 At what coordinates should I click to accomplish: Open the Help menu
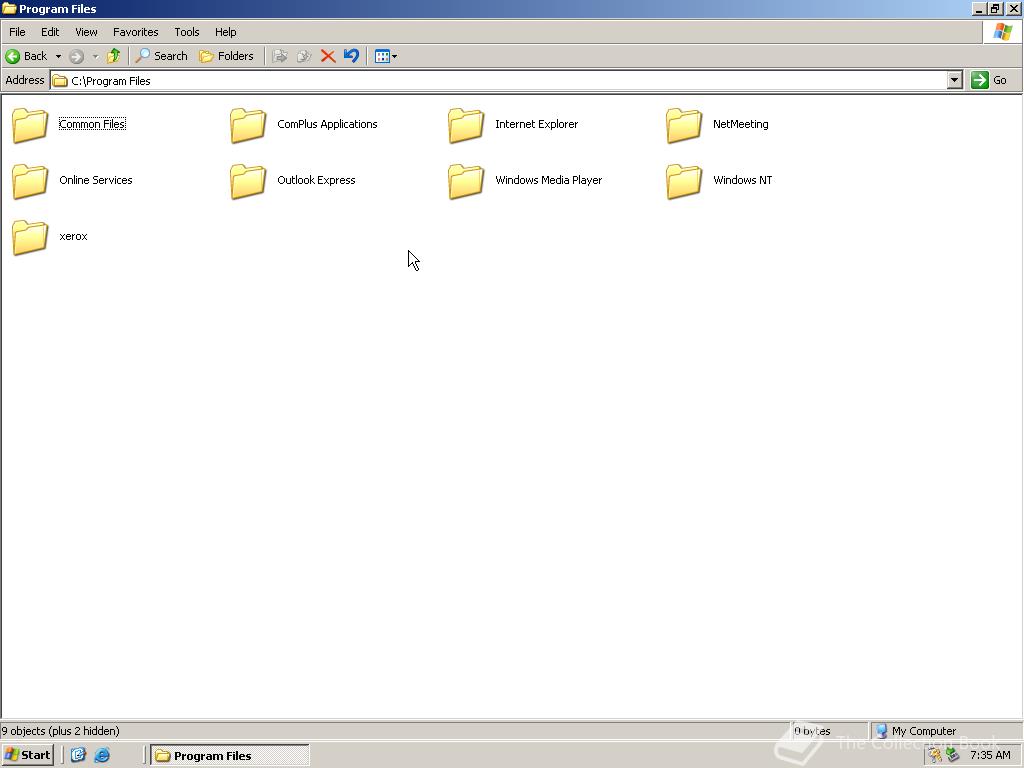[x=225, y=32]
